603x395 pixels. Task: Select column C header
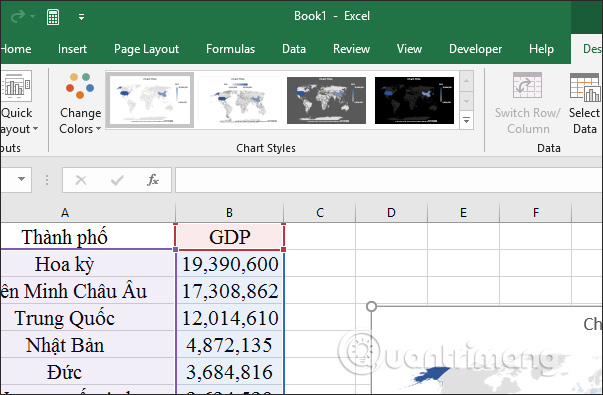[x=320, y=213]
